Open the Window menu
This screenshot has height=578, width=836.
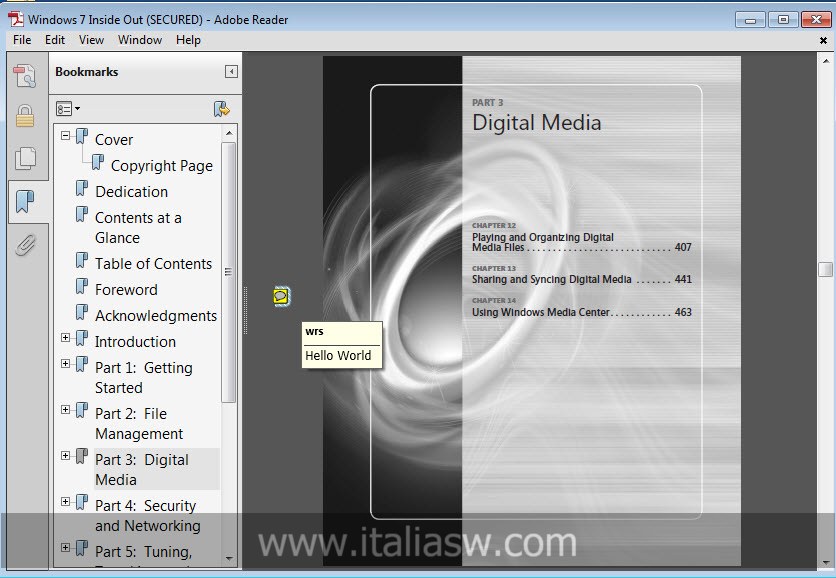[140, 40]
